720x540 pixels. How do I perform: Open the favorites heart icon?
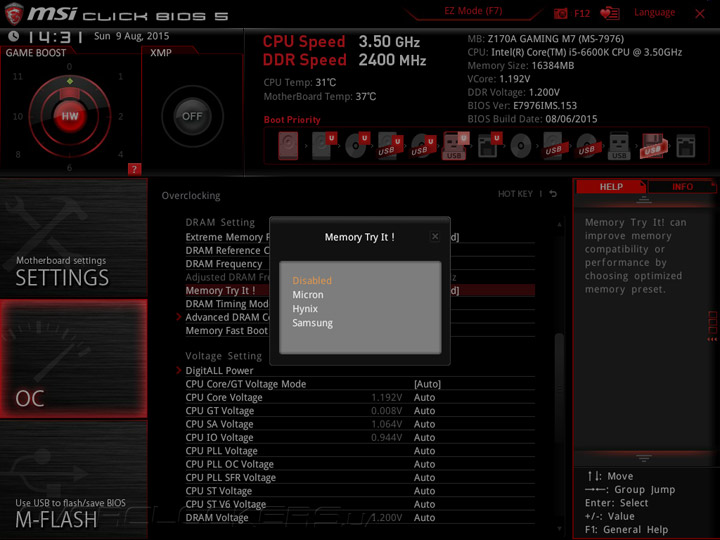610,13
